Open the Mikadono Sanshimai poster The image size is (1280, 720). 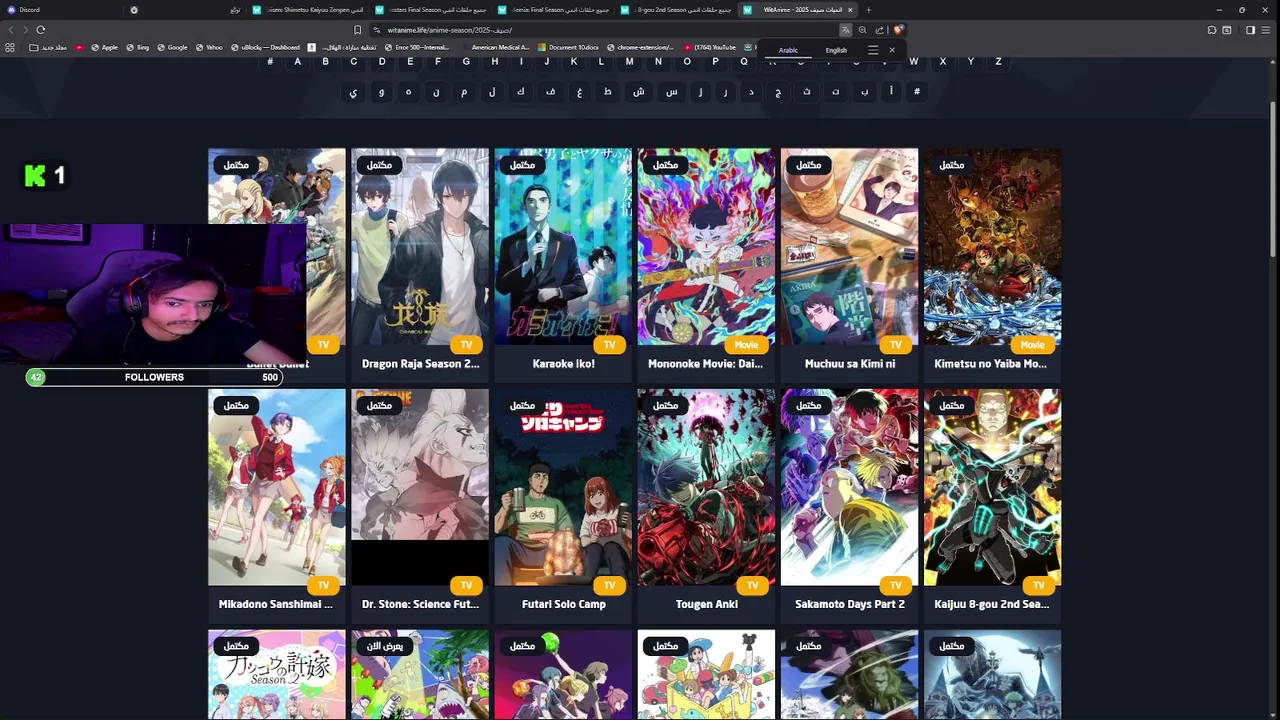(x=277, y=487)
